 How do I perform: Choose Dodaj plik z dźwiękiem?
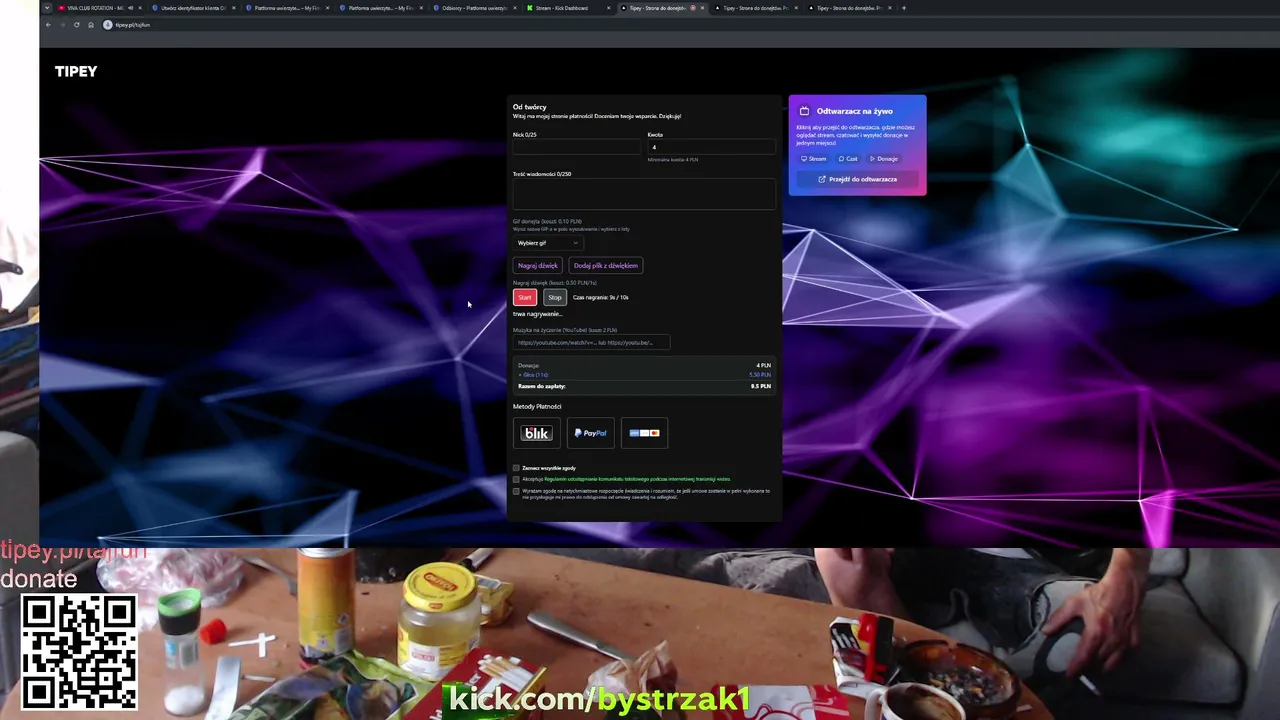[x=606, y=266]
